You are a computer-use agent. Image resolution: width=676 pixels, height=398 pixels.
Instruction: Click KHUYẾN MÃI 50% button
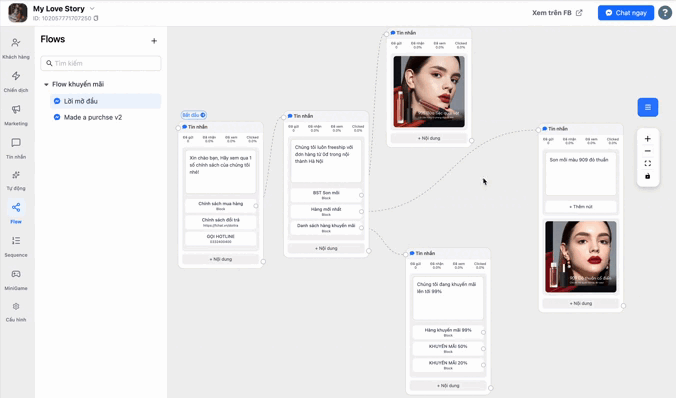pyautogui.click(x=448, y=348)
